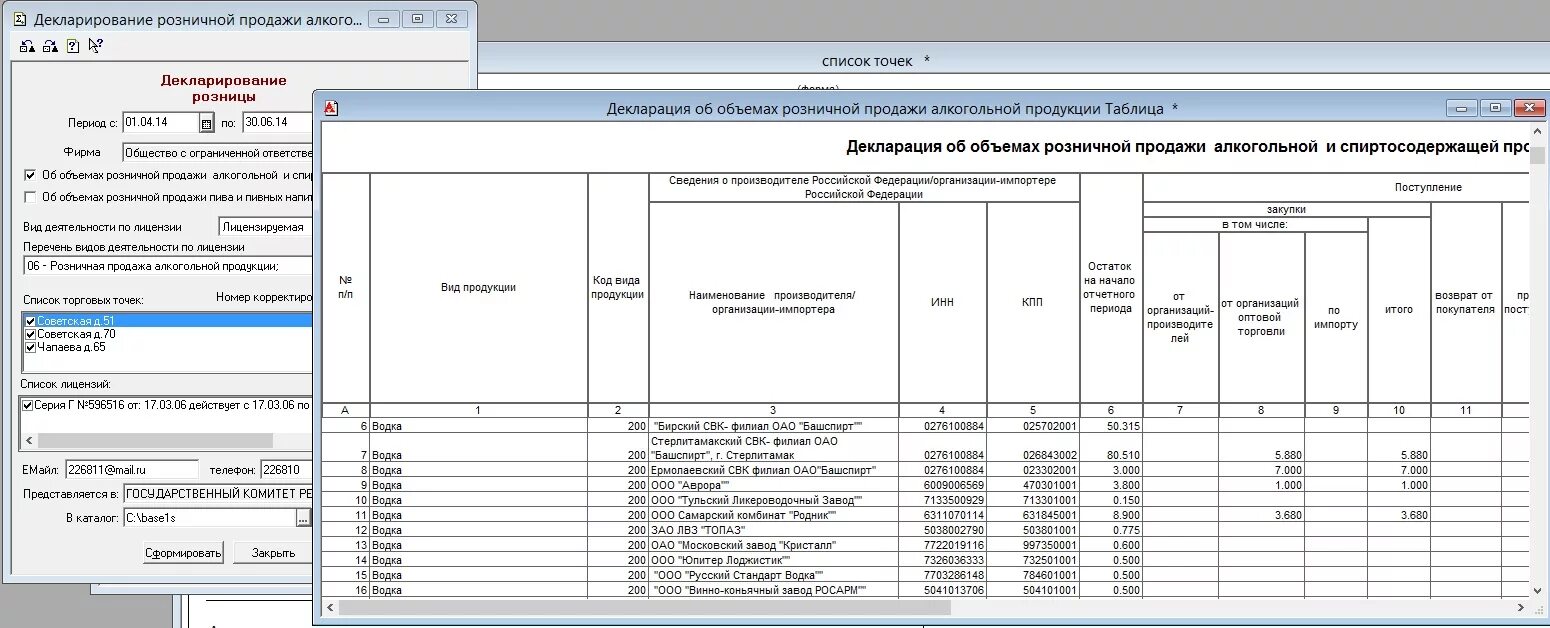Click КПП cell 025702001
Screen dimensions: 1550x628
tap(1033, 426)
